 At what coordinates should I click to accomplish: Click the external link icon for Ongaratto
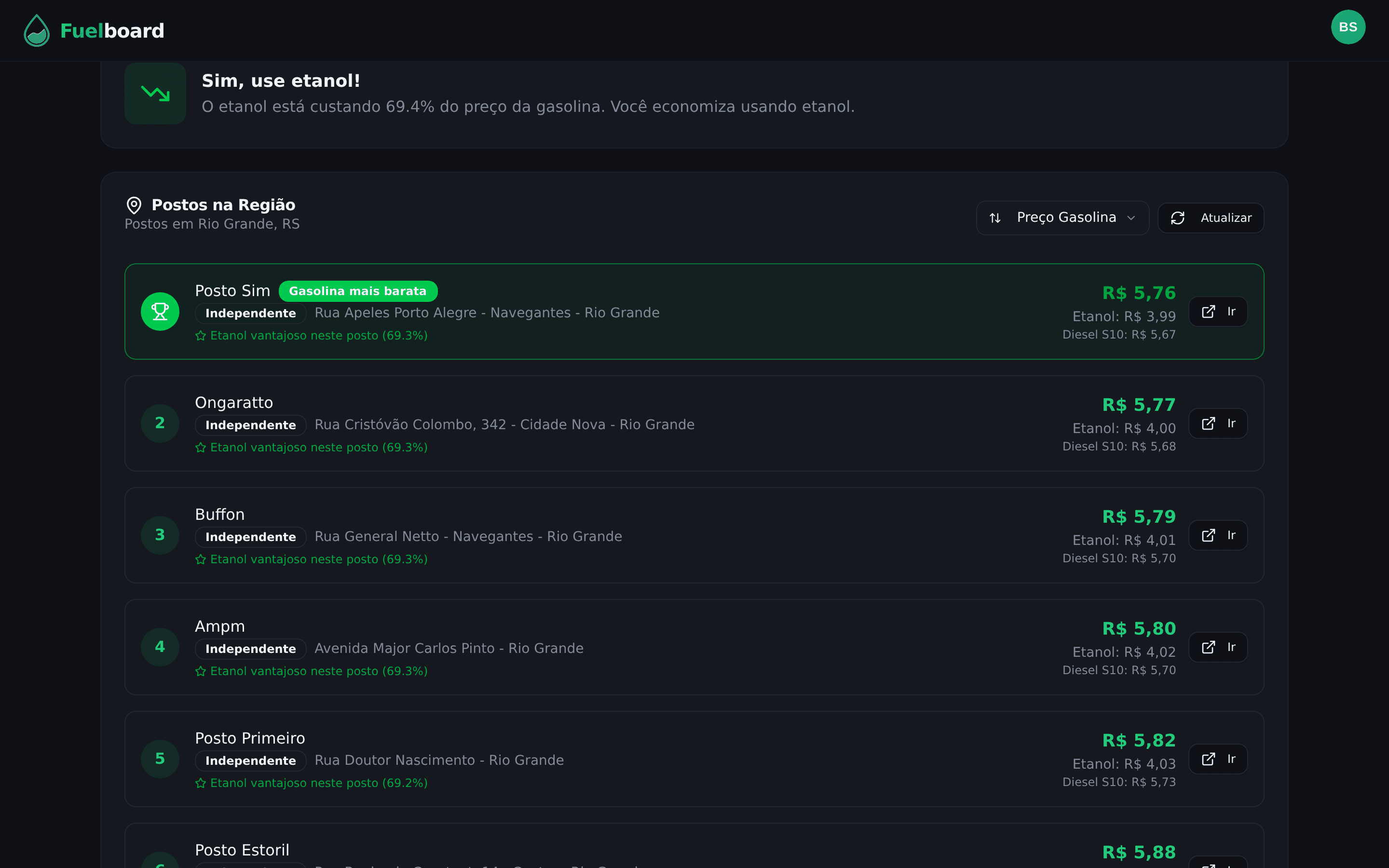tap(1208, 424)
